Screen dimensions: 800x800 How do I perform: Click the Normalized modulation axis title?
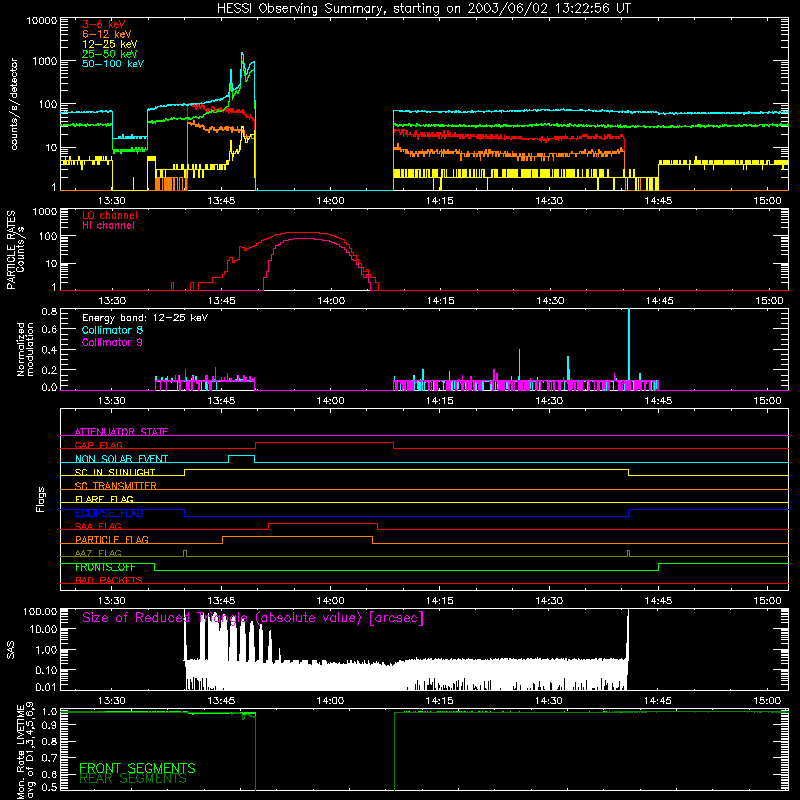point(25,349)
